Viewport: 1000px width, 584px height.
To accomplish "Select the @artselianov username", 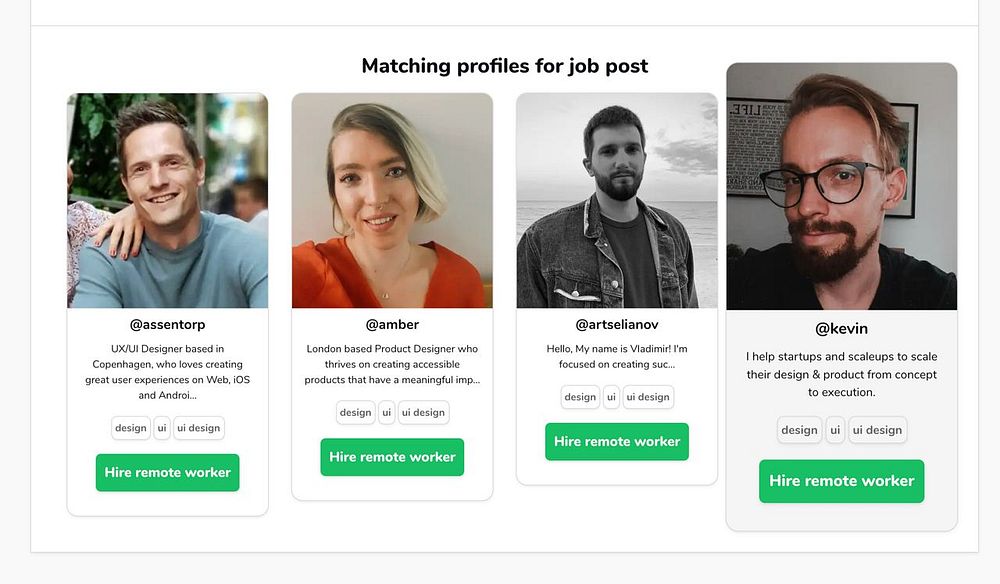I will [617, 325].
